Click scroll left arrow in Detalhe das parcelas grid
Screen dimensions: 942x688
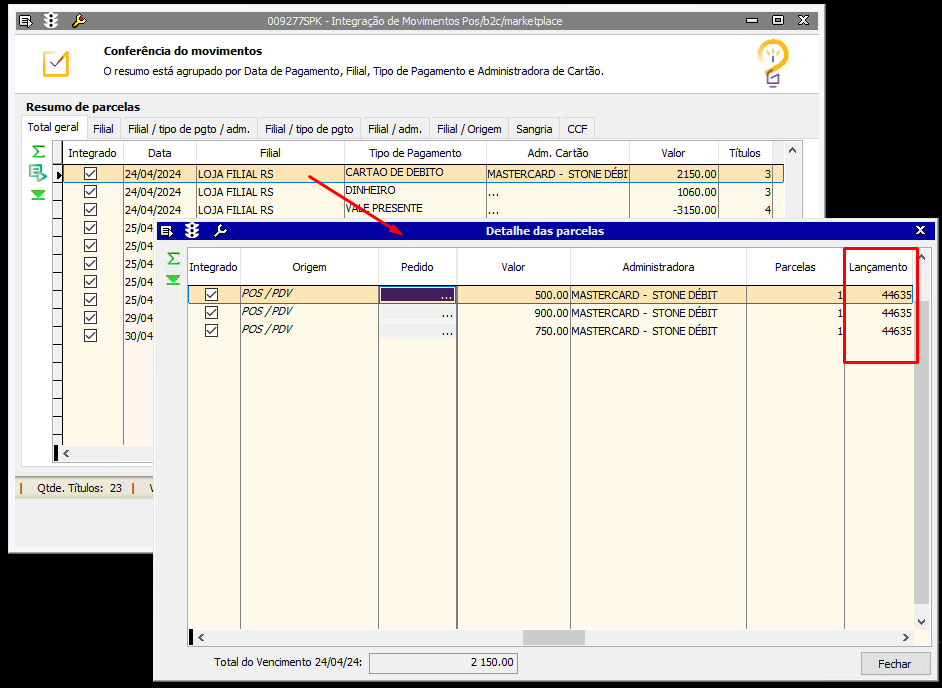point(201,637)
